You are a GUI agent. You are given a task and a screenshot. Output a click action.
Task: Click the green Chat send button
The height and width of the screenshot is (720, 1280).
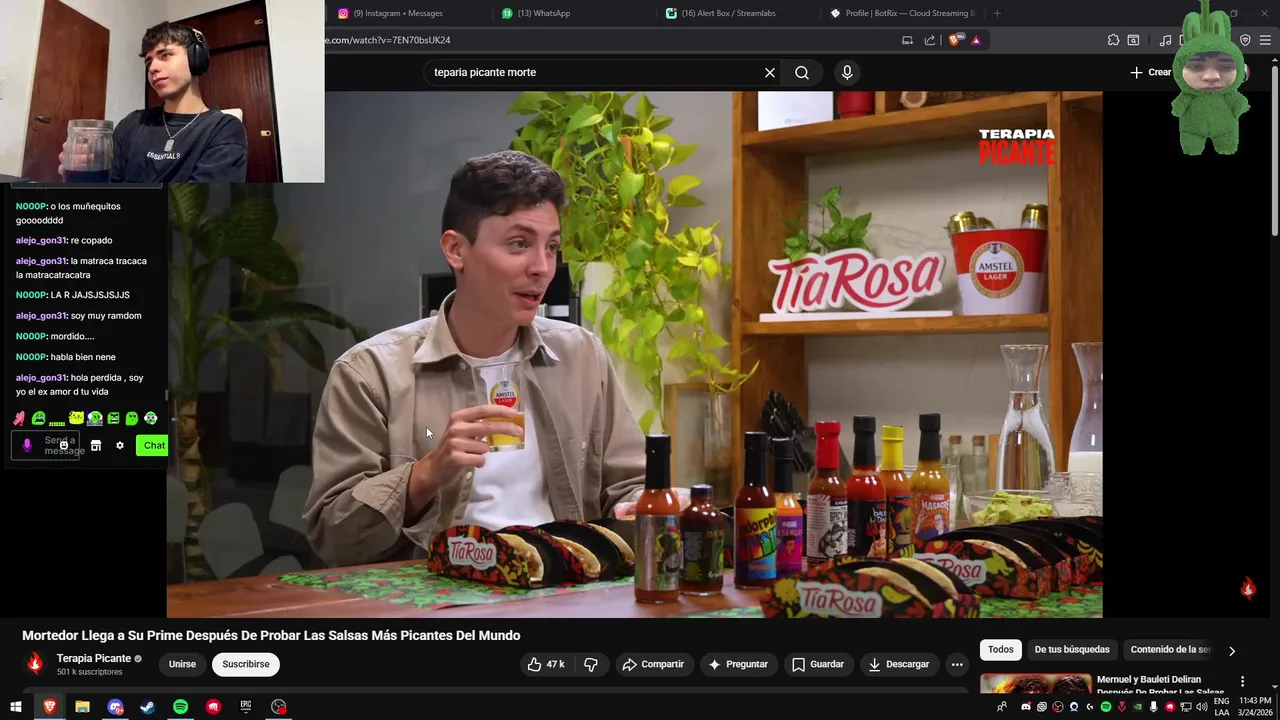153,445
